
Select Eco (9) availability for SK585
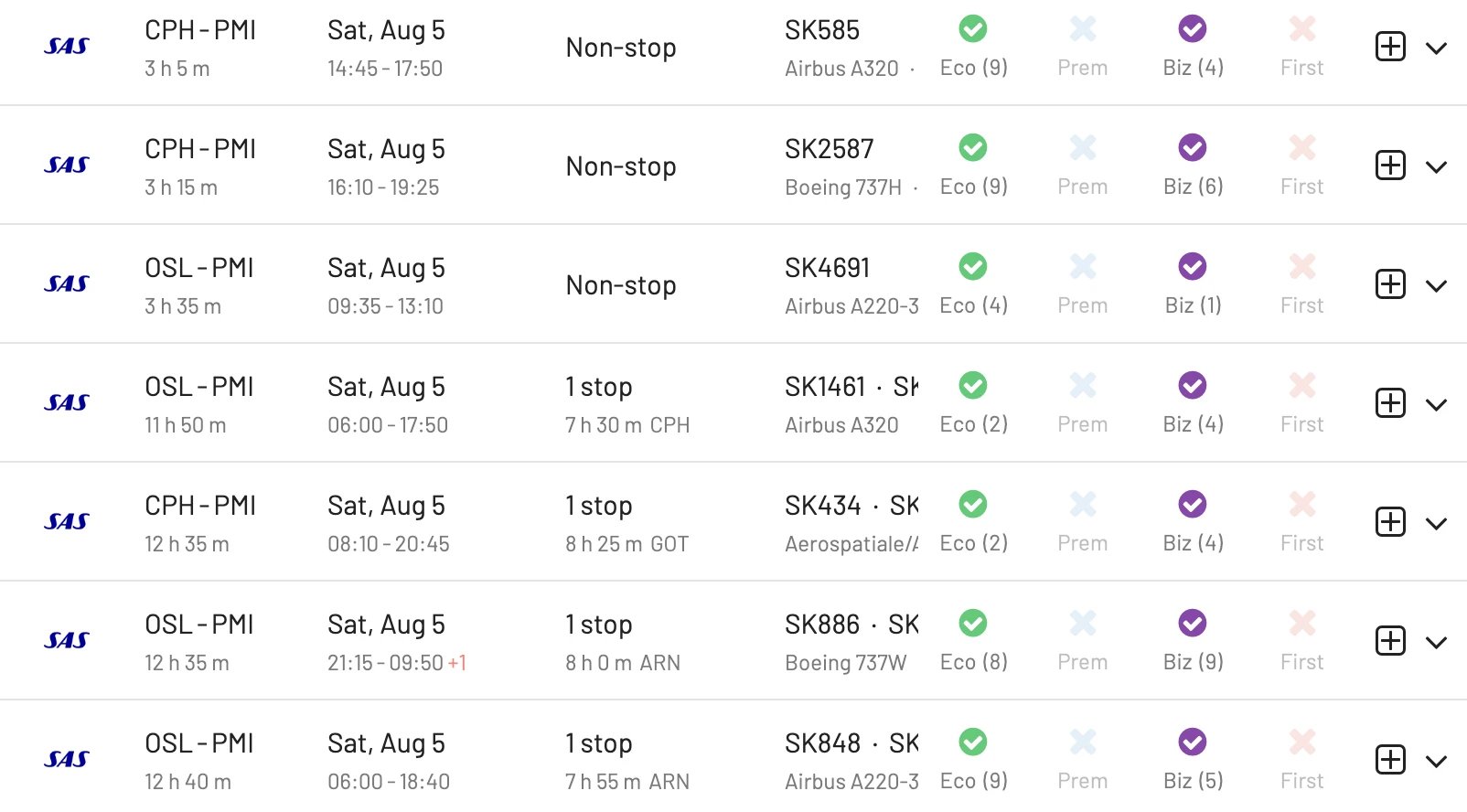point(973,48)
